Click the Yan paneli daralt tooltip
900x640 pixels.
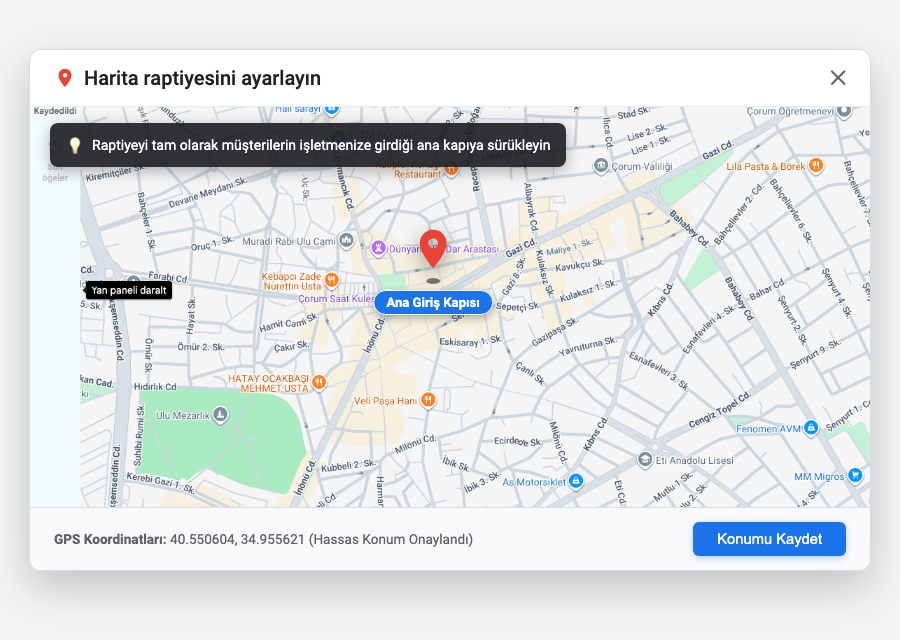129,290
